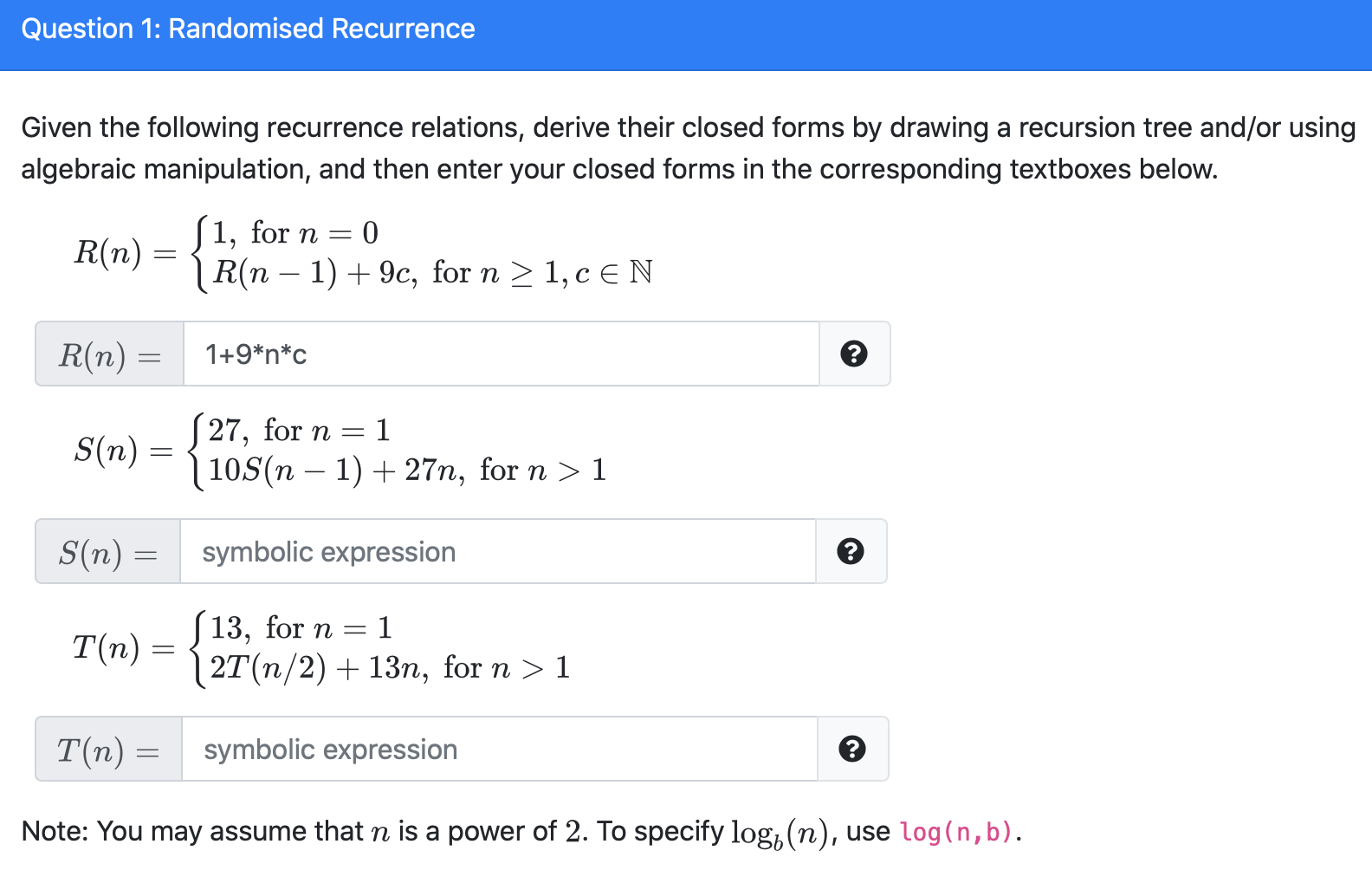This screenshot has width=1372, height=870.
Task: Click the empty S(n) symbolic expression field
Action: [x=498, y=551]
